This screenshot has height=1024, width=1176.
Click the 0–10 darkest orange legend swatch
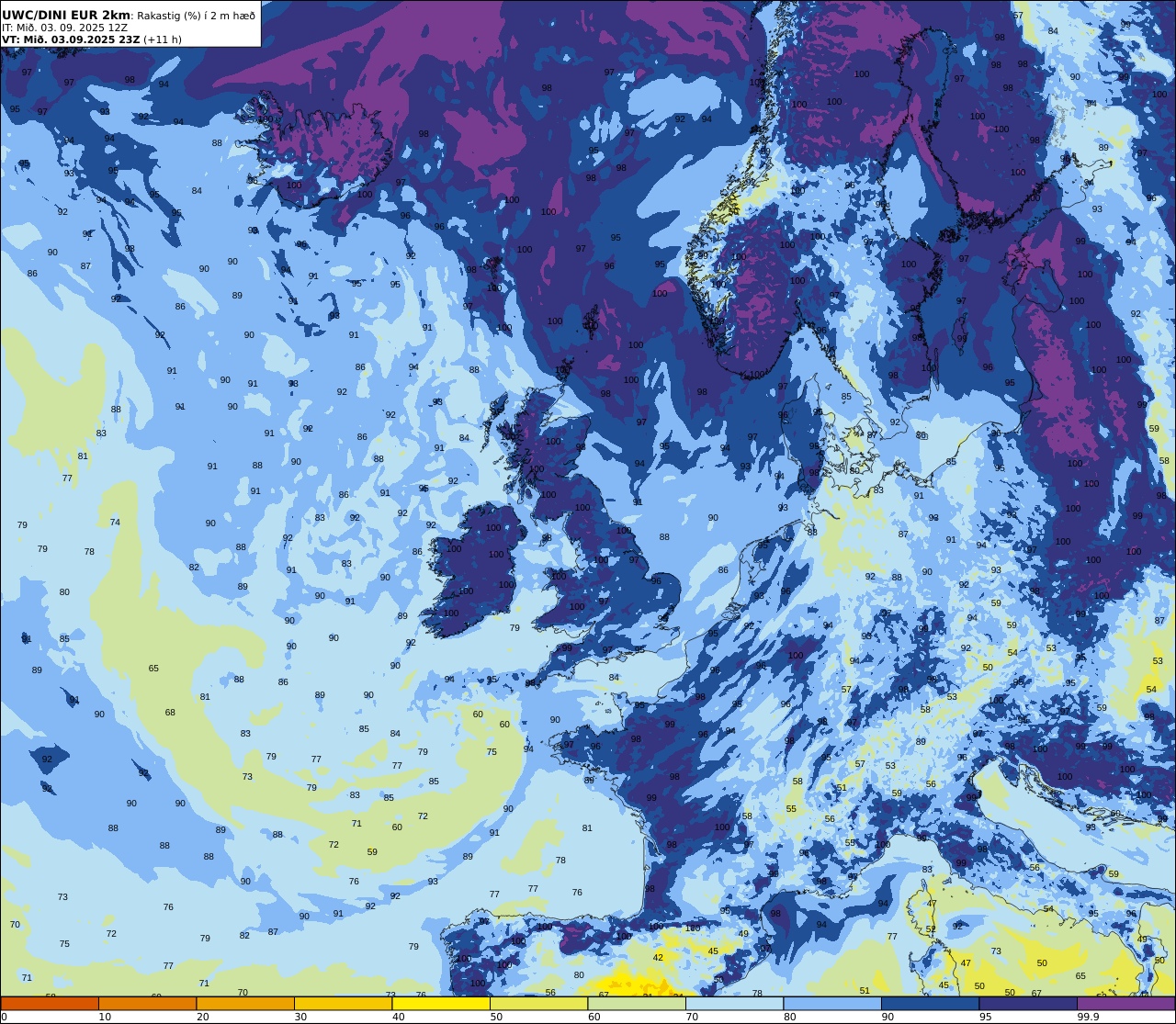pyautogui.click(x=50, y=1003)
